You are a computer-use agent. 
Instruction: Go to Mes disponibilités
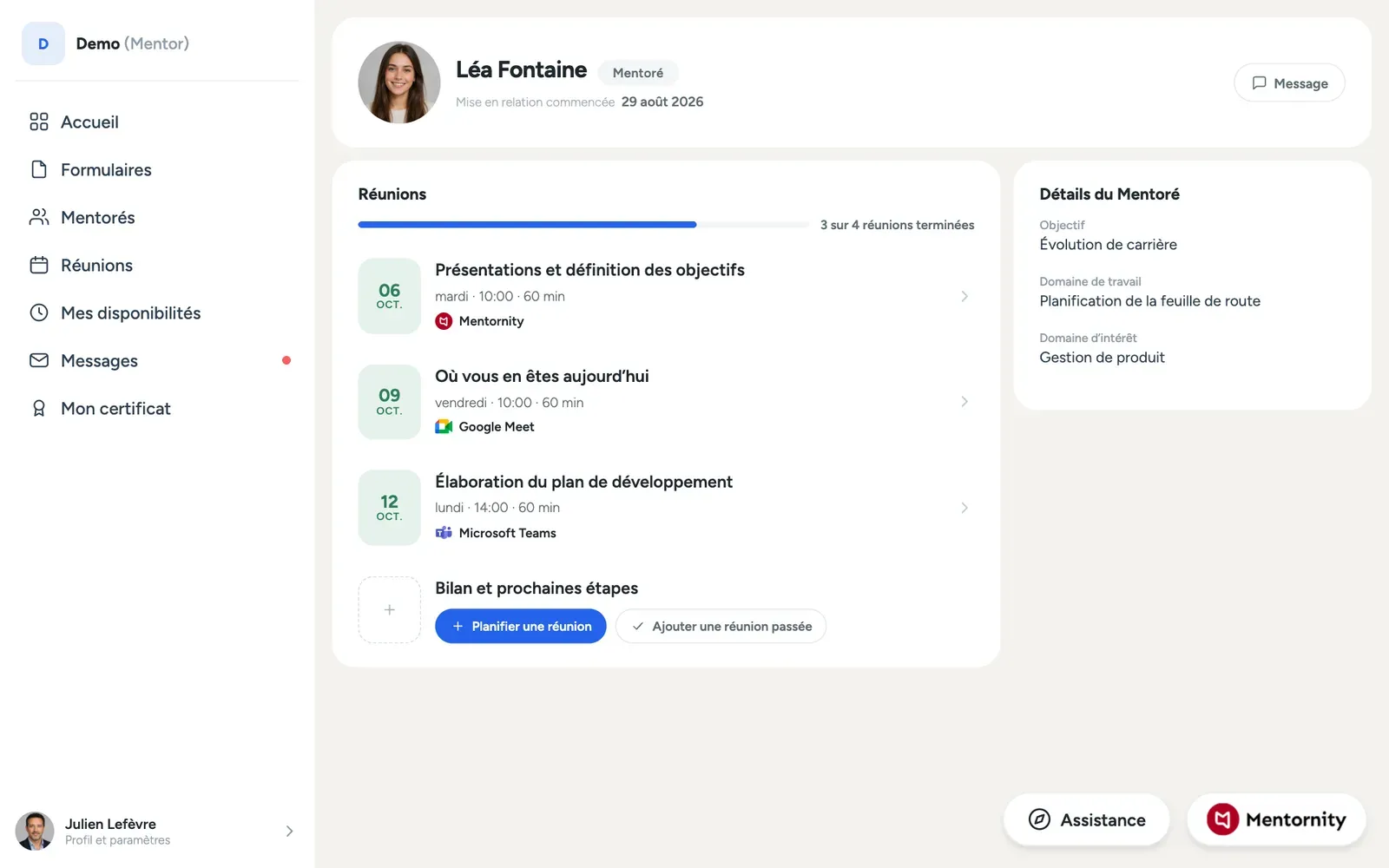[157, 312]
